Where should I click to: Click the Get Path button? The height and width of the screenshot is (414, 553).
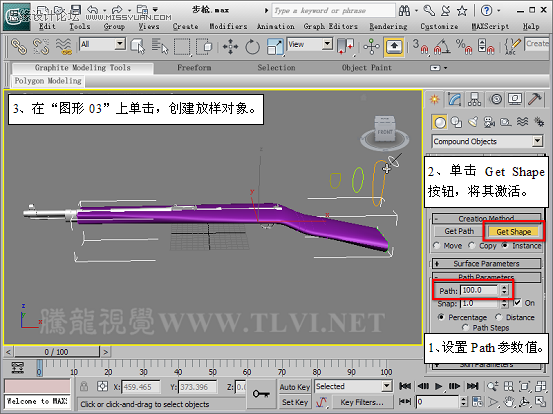459,231
